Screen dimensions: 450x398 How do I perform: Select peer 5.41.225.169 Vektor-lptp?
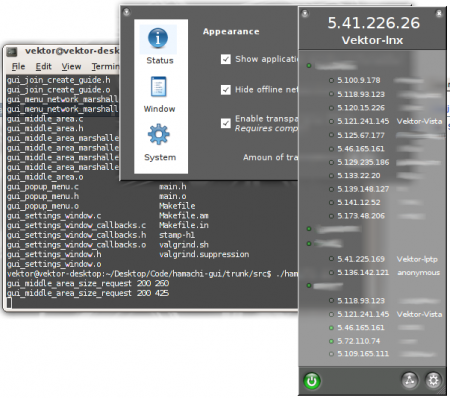383,259
